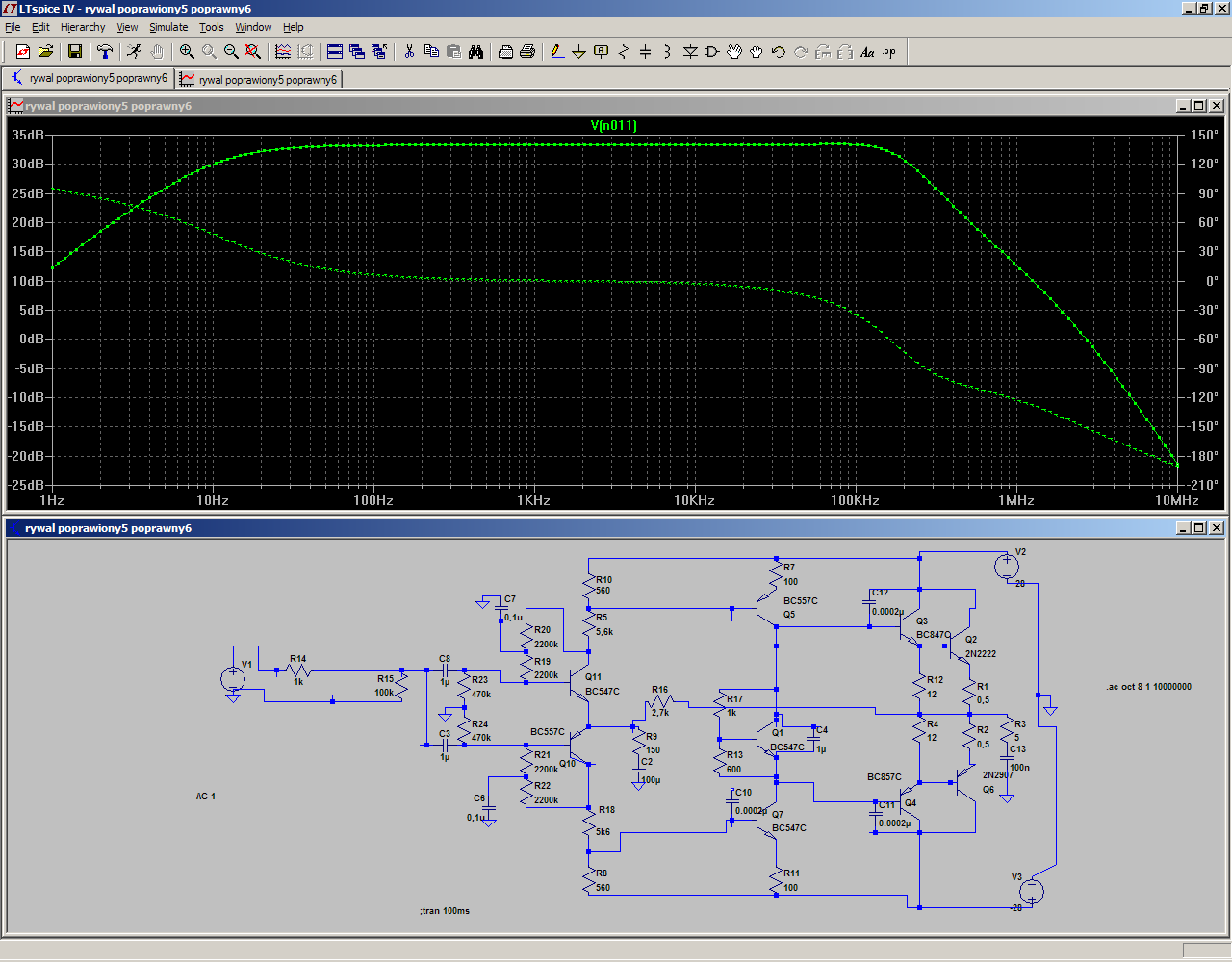
Task: Click the pan magnifier icon
Action: click(209, 52)
